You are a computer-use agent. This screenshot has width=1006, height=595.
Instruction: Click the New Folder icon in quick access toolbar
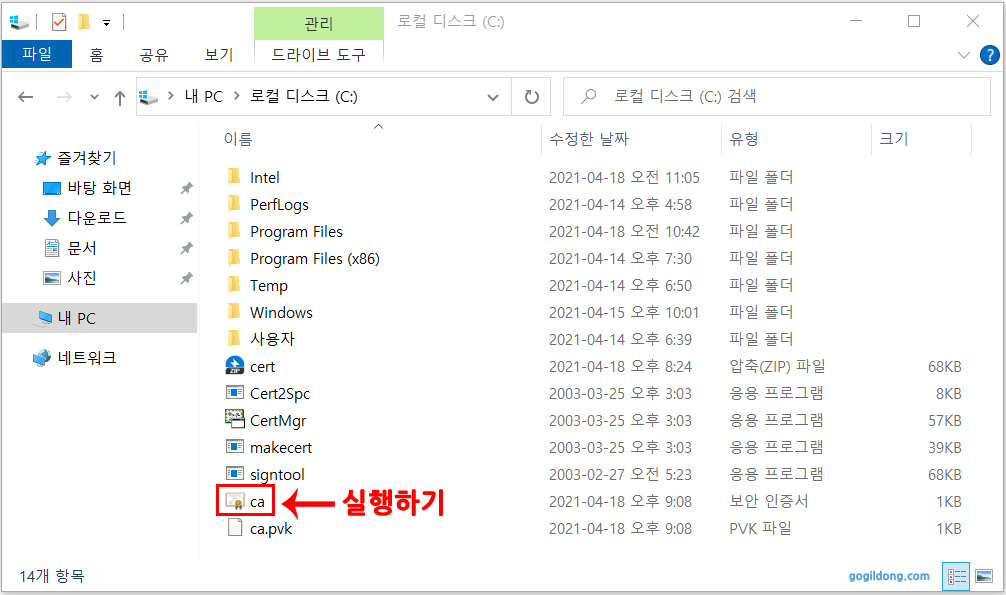coord(84,22)
